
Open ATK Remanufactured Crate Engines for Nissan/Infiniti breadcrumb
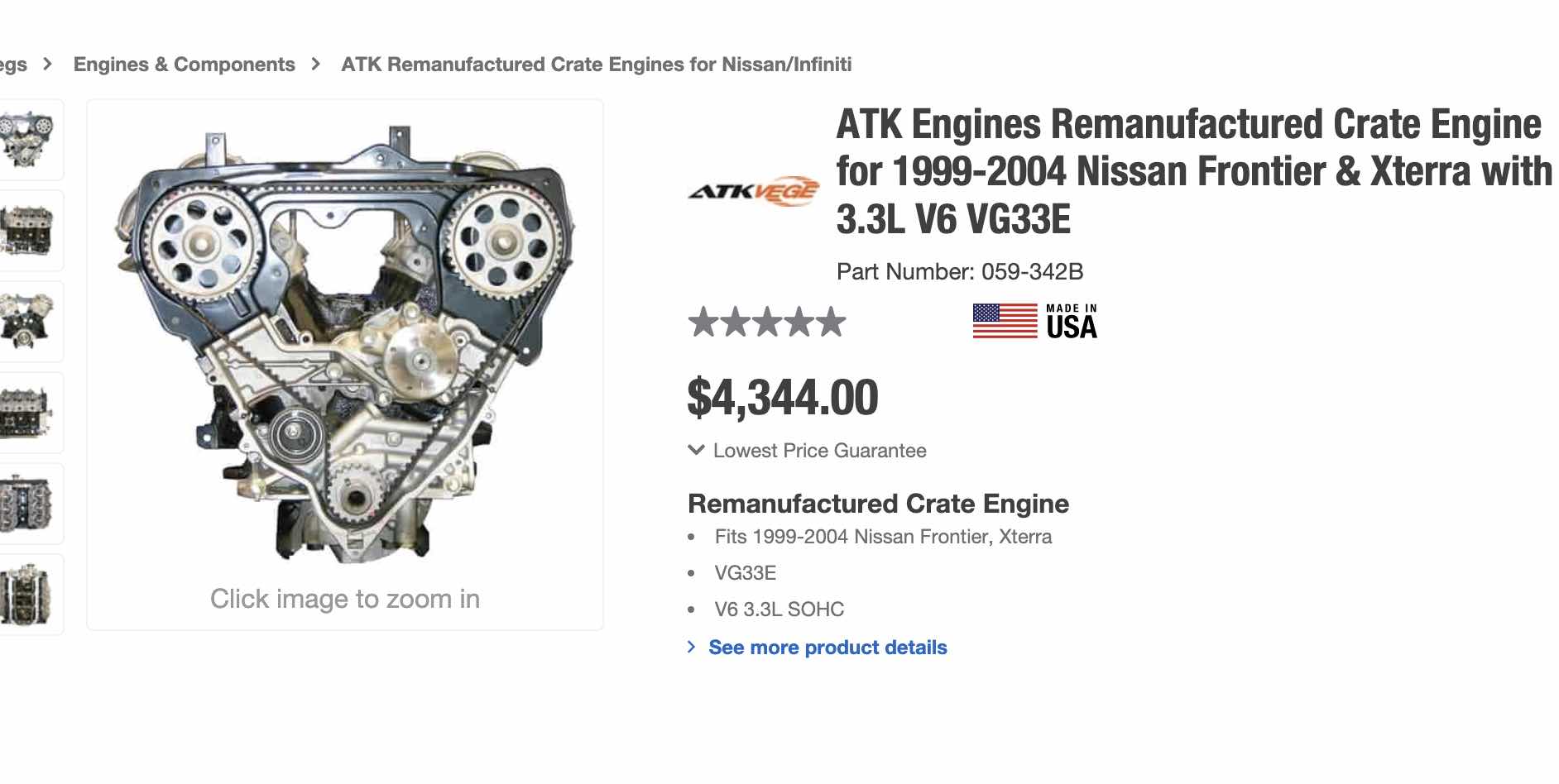[596, 65]
